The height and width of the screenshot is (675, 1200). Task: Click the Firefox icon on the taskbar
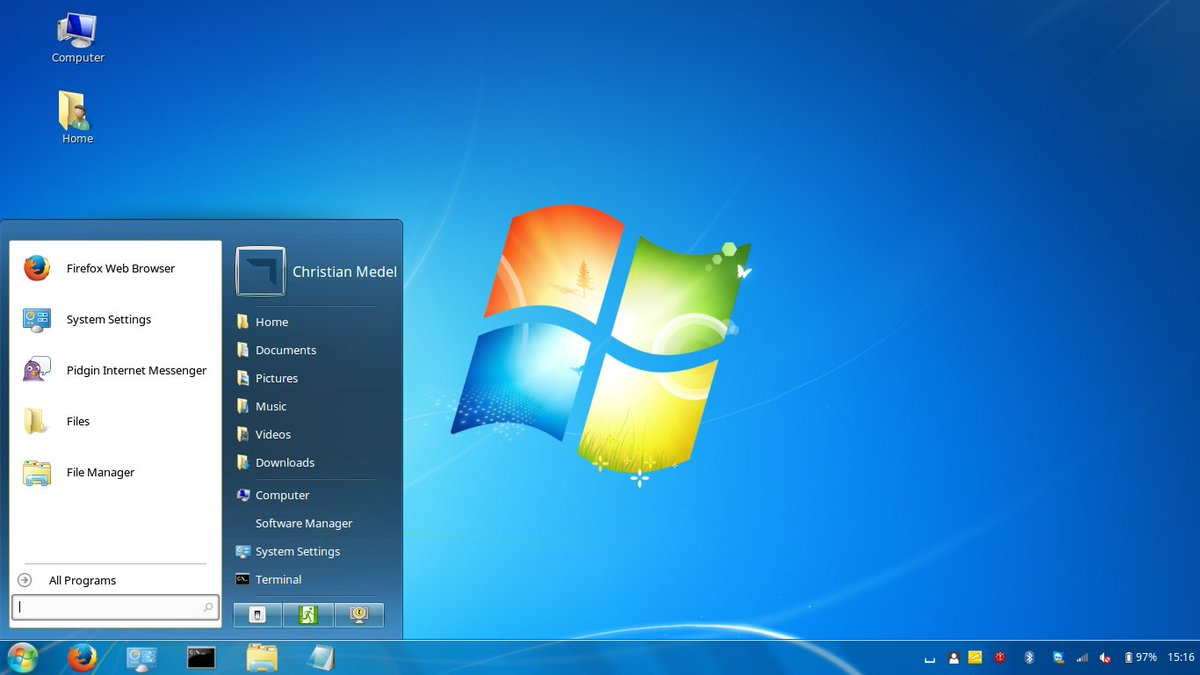click(x=82, y=657)
